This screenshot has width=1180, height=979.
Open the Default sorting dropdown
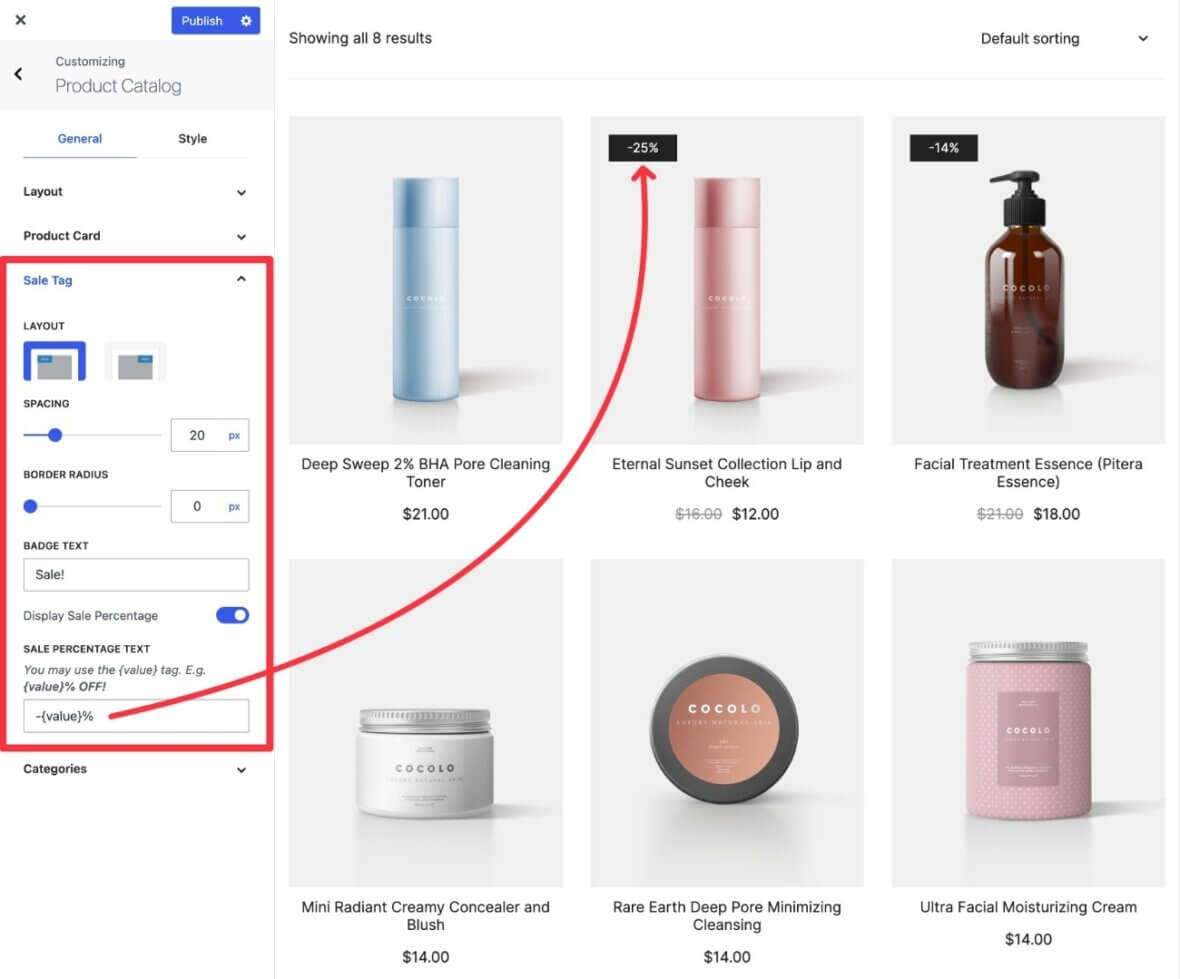1064,39
